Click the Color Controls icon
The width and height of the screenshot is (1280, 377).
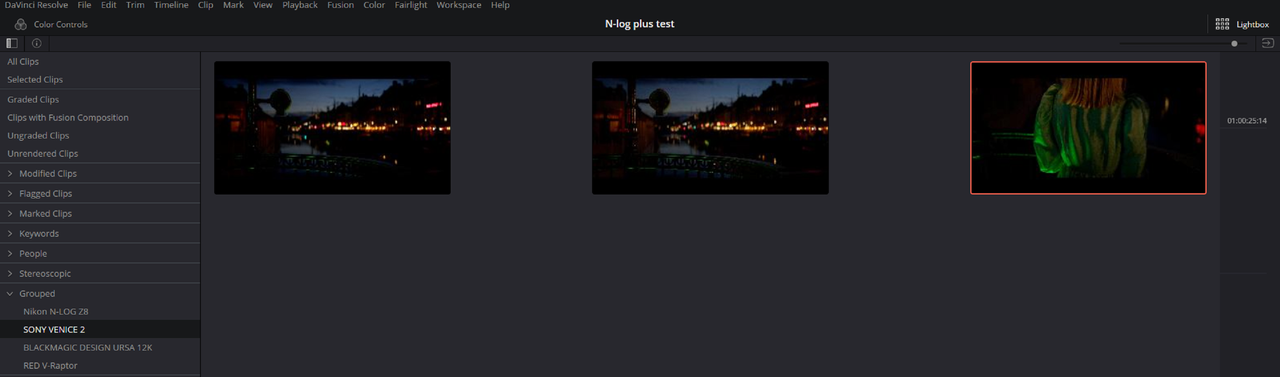point(20,24)
